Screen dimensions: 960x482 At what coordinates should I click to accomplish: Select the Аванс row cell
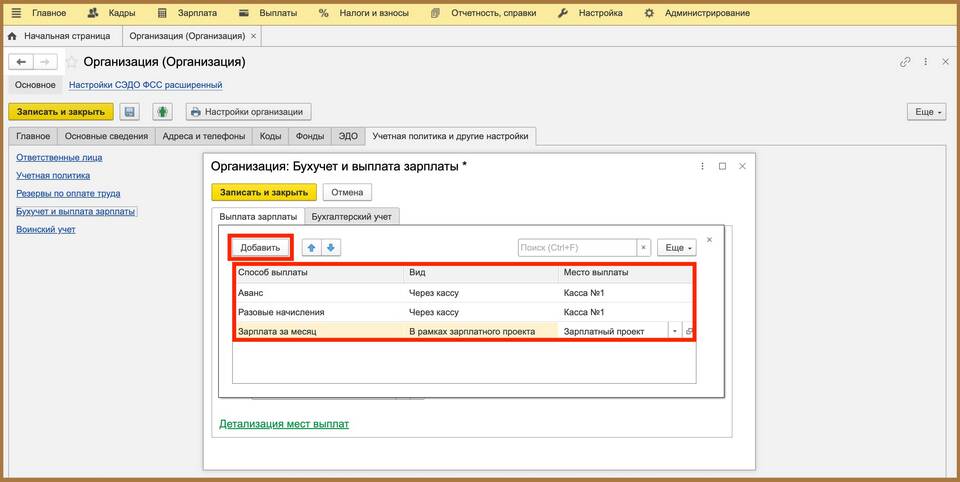click(318, 293)
